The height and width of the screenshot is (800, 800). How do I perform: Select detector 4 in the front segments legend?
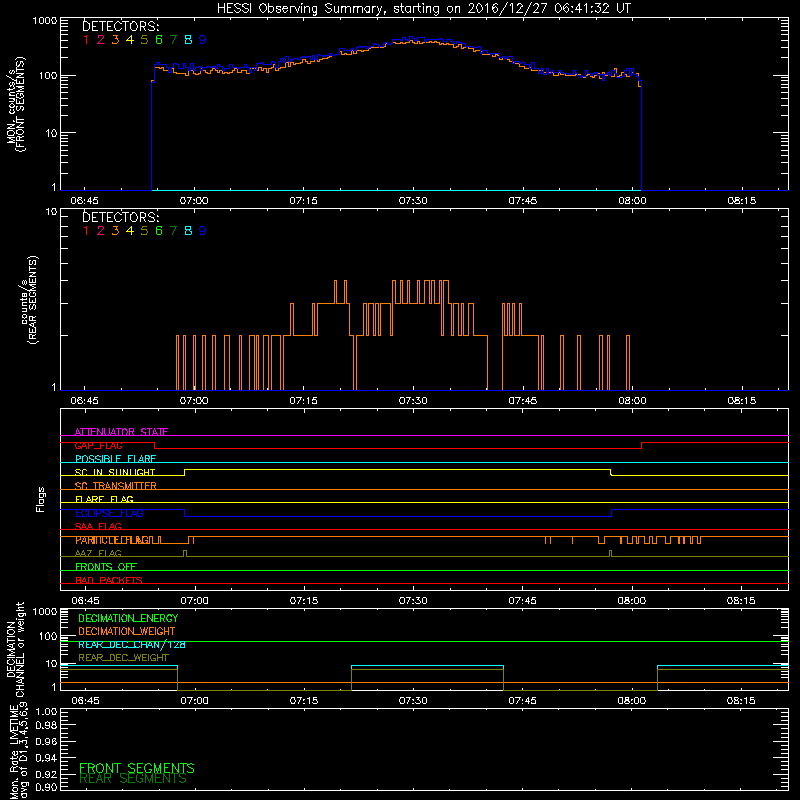[130, 40]
